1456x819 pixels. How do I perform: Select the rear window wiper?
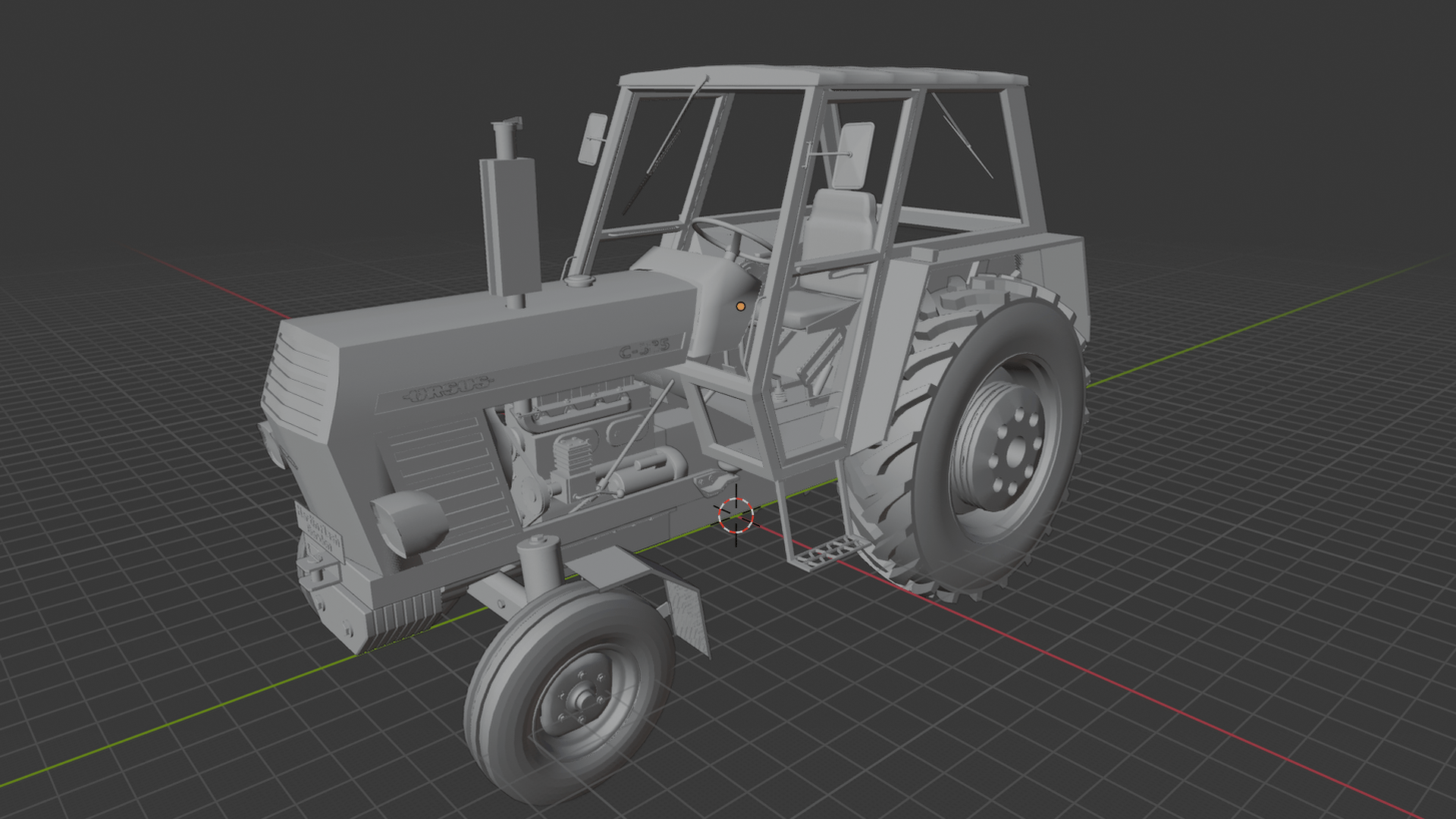coord(962,135)
